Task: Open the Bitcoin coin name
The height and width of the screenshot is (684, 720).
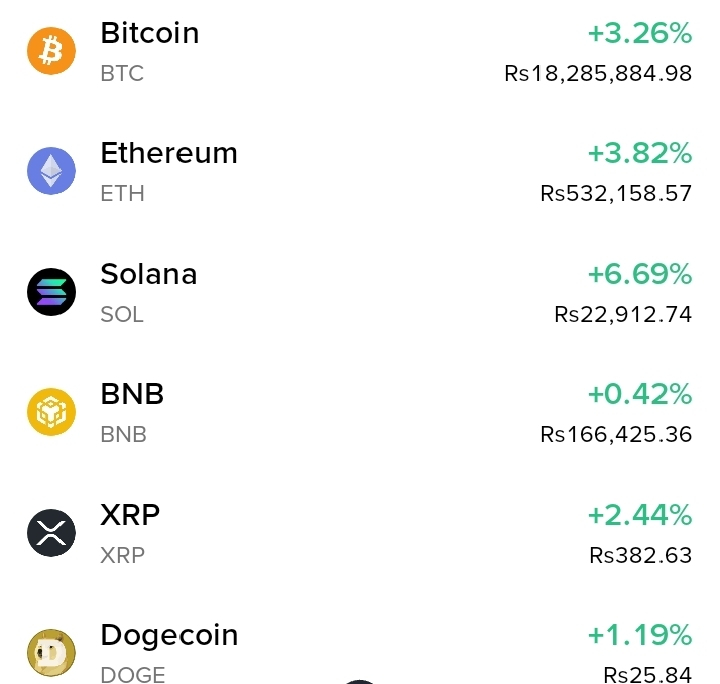Action: [x=150, y=33]
